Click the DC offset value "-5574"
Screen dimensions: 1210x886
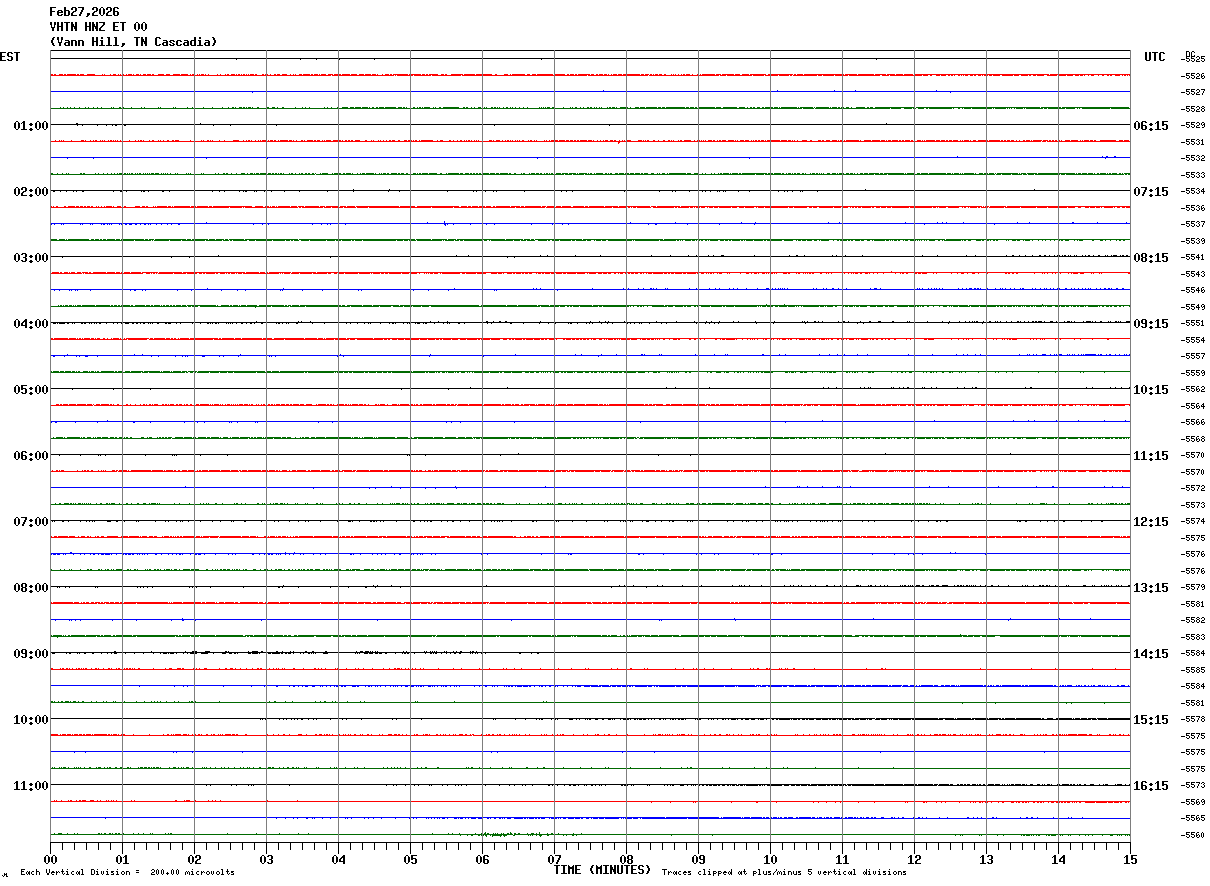[1193, 522]
